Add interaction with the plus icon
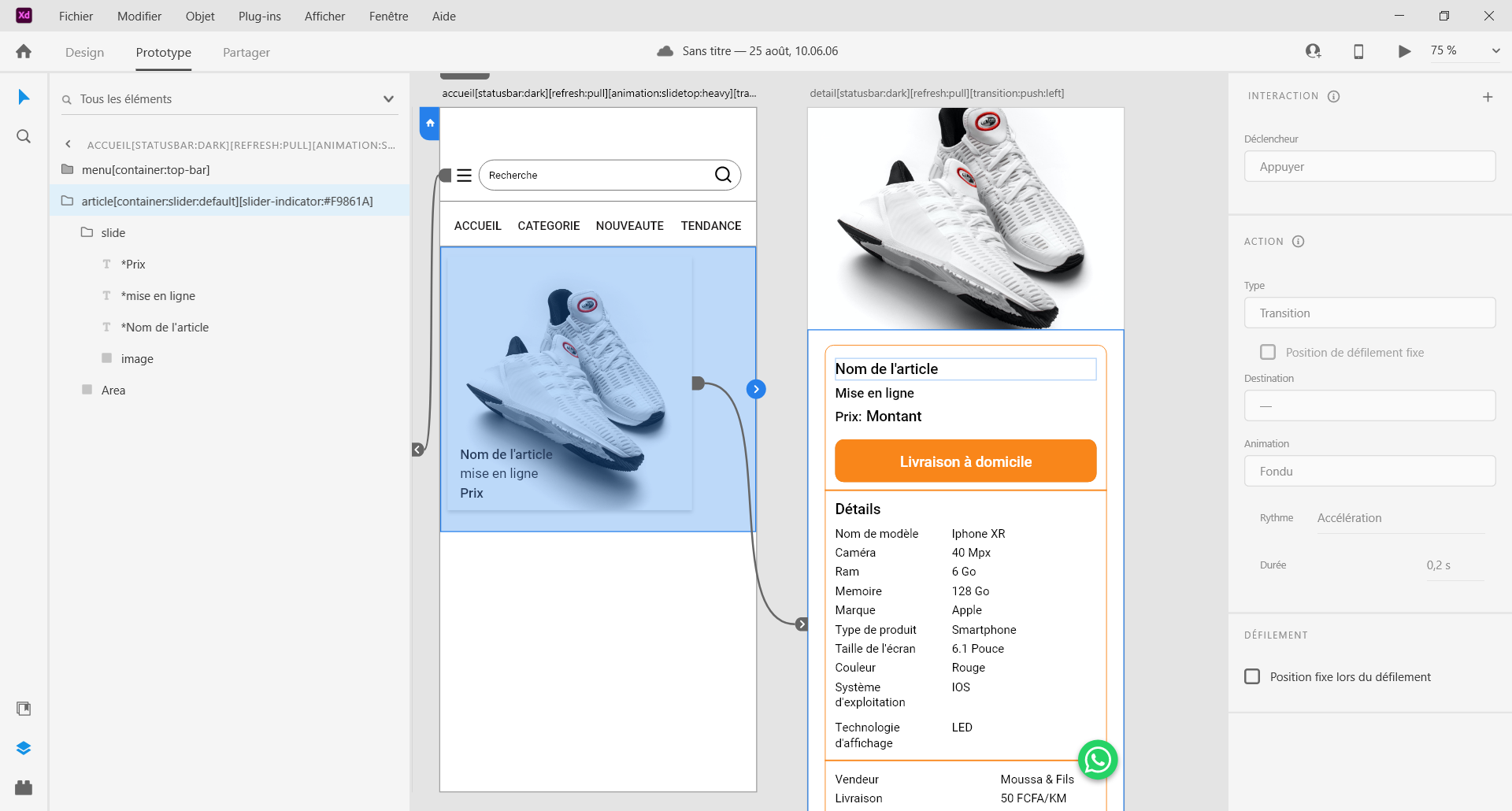This screenshot has height=811, width=1512. (x=1488, y=97)
